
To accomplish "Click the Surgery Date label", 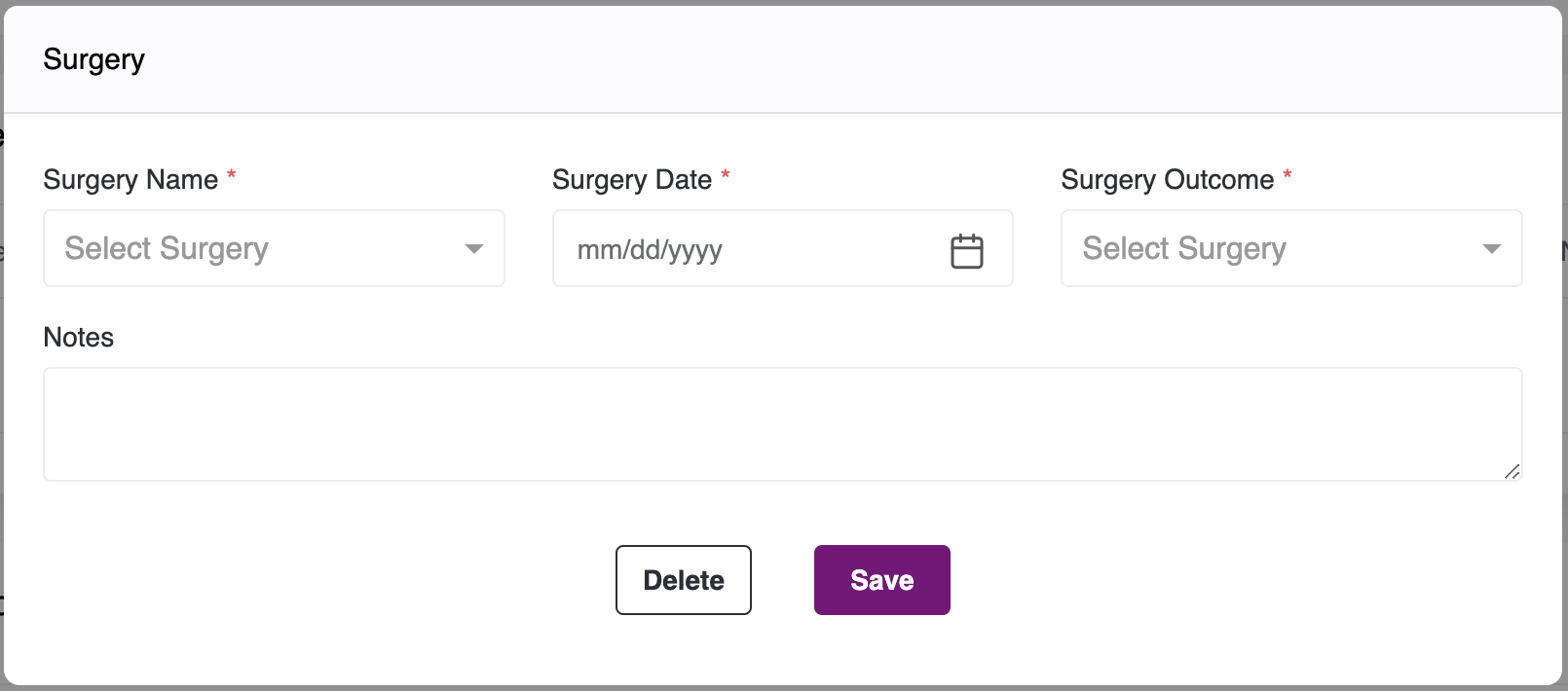I will [x=632, y=180].
